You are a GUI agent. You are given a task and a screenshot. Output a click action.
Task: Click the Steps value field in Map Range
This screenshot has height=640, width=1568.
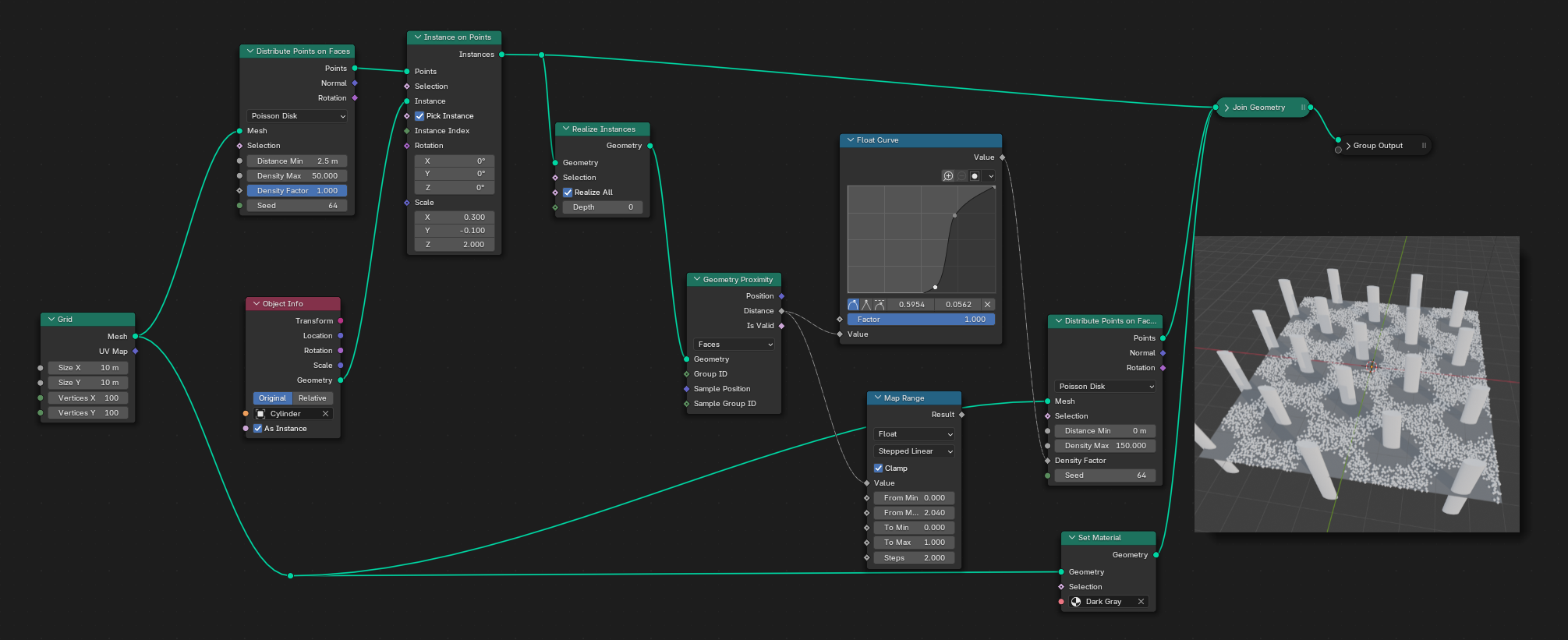(914, 558)
